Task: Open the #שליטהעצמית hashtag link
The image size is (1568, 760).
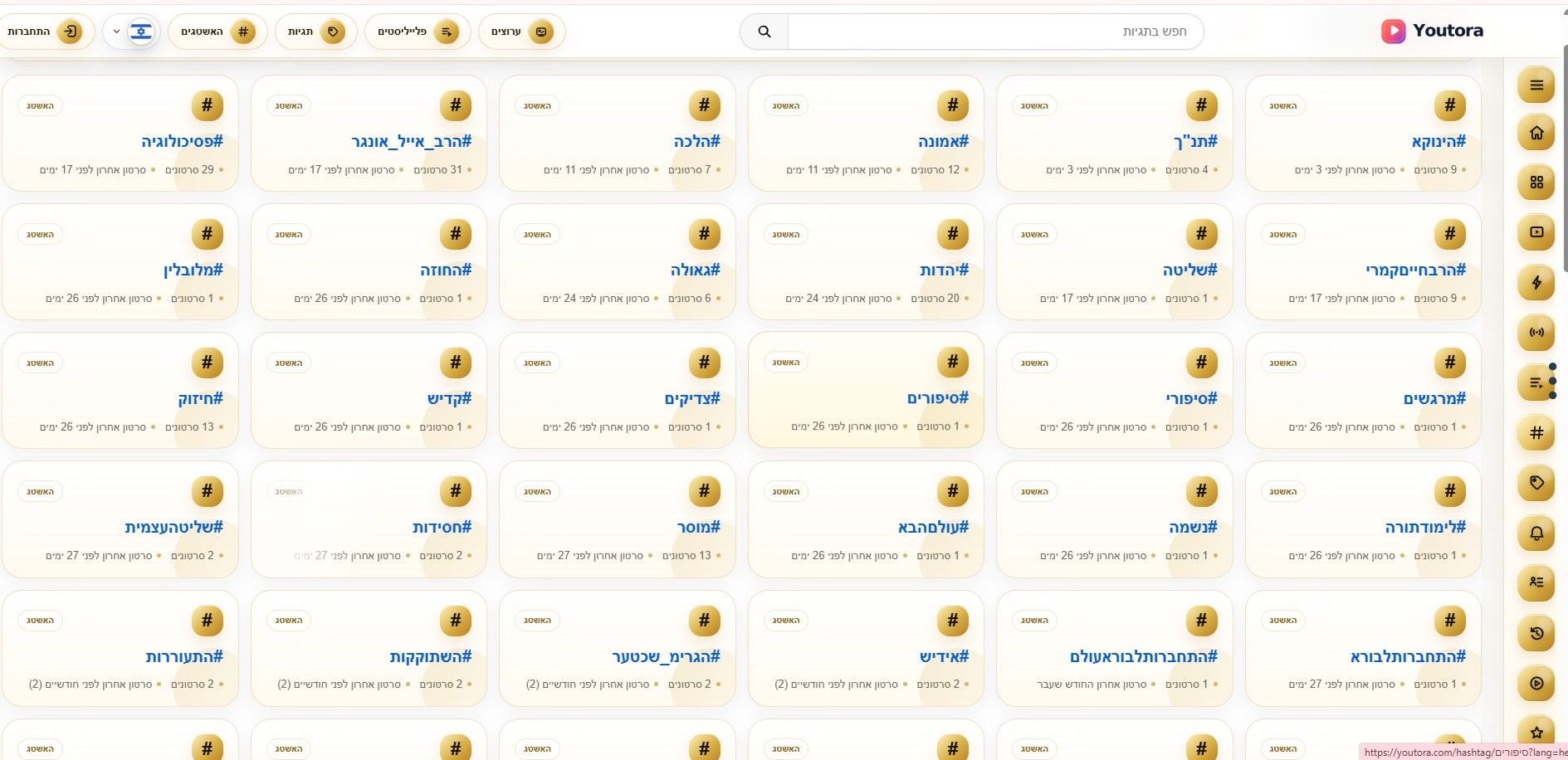Action: click(173, 528)
